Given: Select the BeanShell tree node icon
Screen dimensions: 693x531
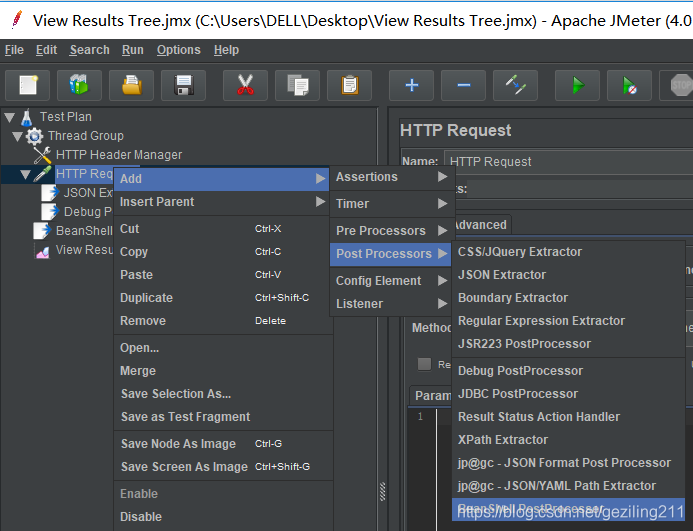Looking at the screenshot, I should [42, 231].
